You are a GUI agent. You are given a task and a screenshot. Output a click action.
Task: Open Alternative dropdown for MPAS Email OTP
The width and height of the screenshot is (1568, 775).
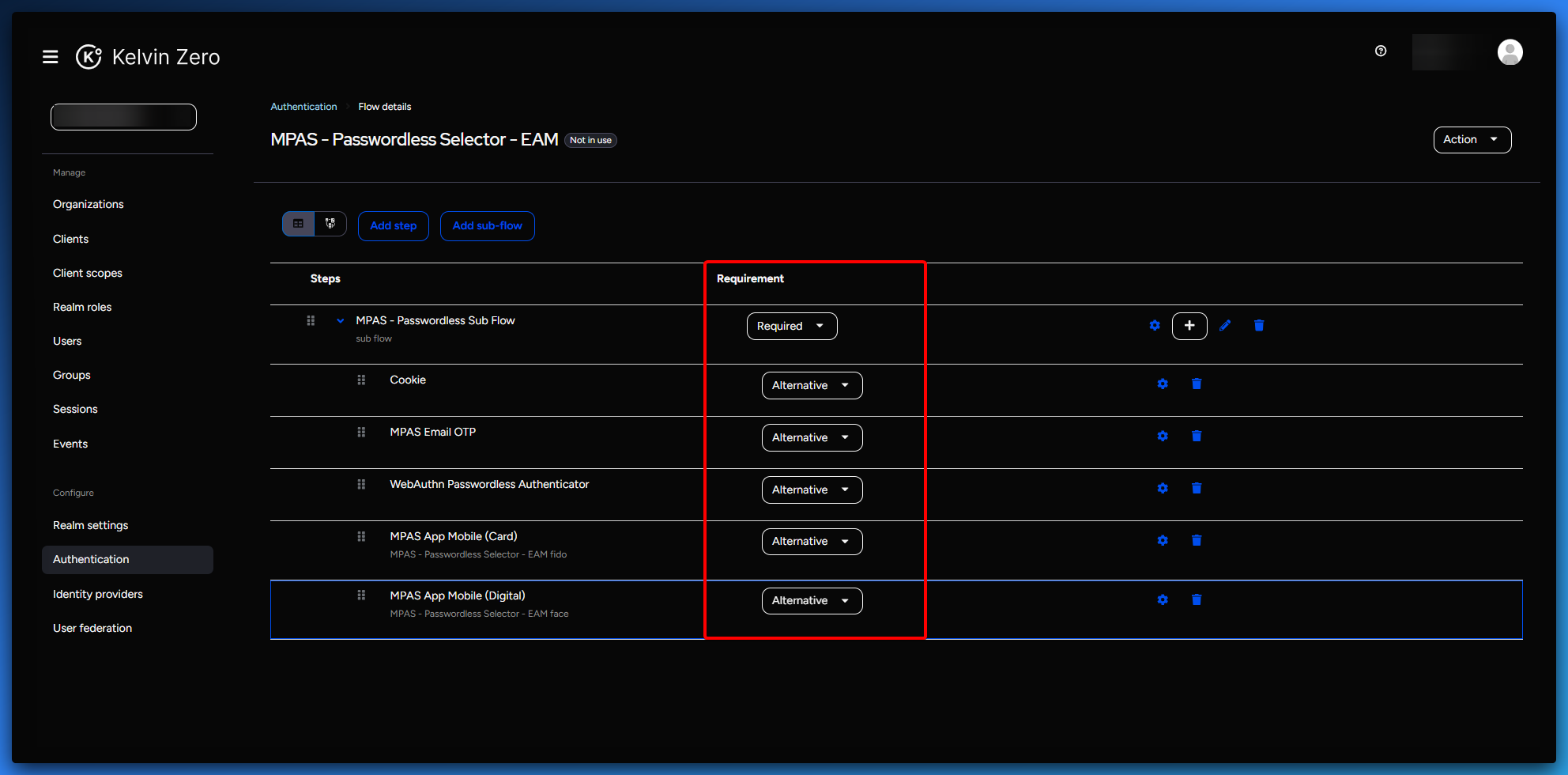(812, 438)
